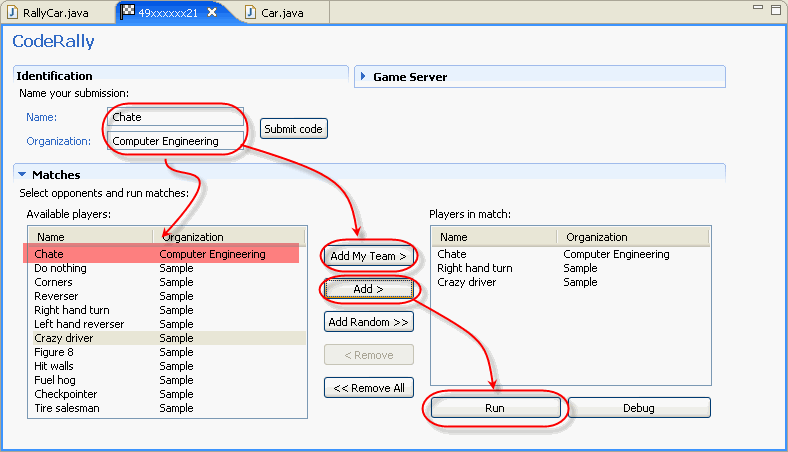Click Name column header in Available players
788x452 pixels.
(91, 237)
